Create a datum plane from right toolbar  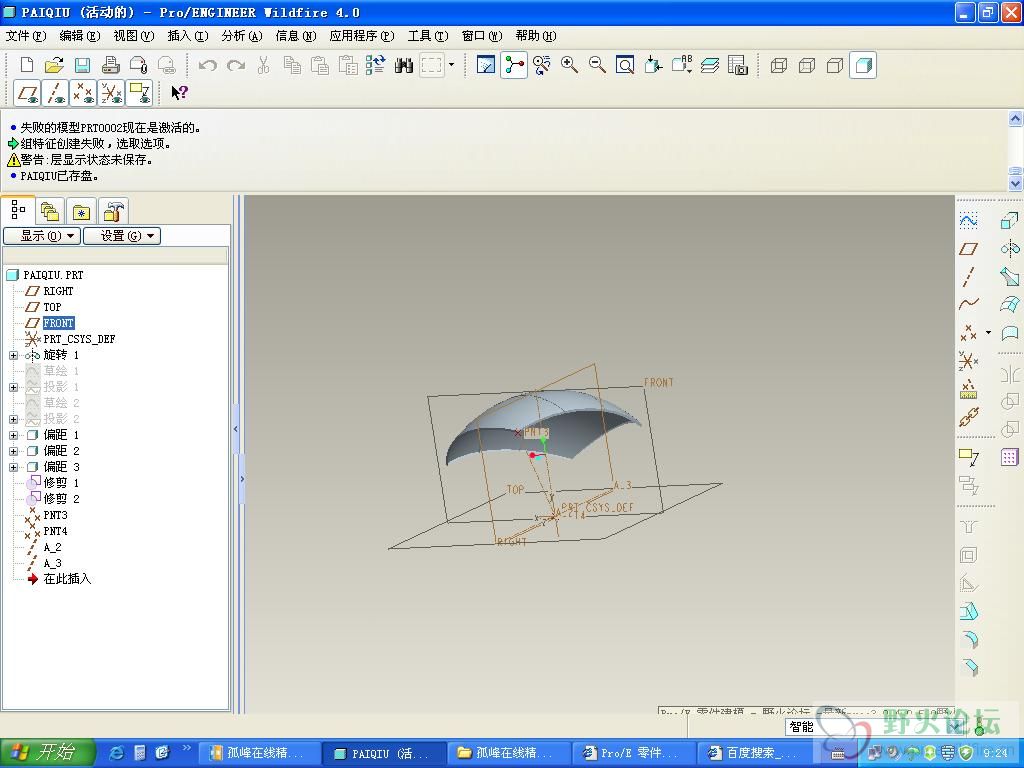pyautogui.click(x=968, y=249)
